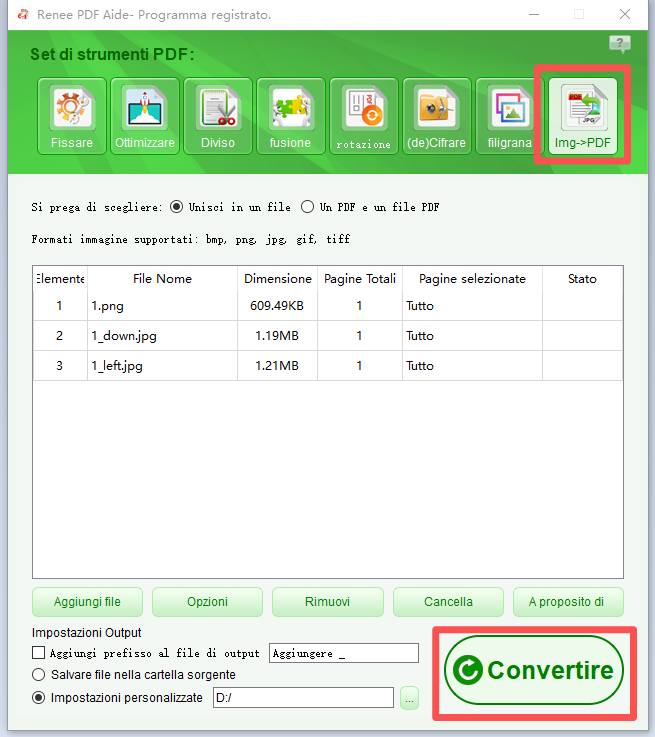Select the 1_down.jpg file row
Image resolution: width=655 pixels, height=737 pixels.
point(164,336)
